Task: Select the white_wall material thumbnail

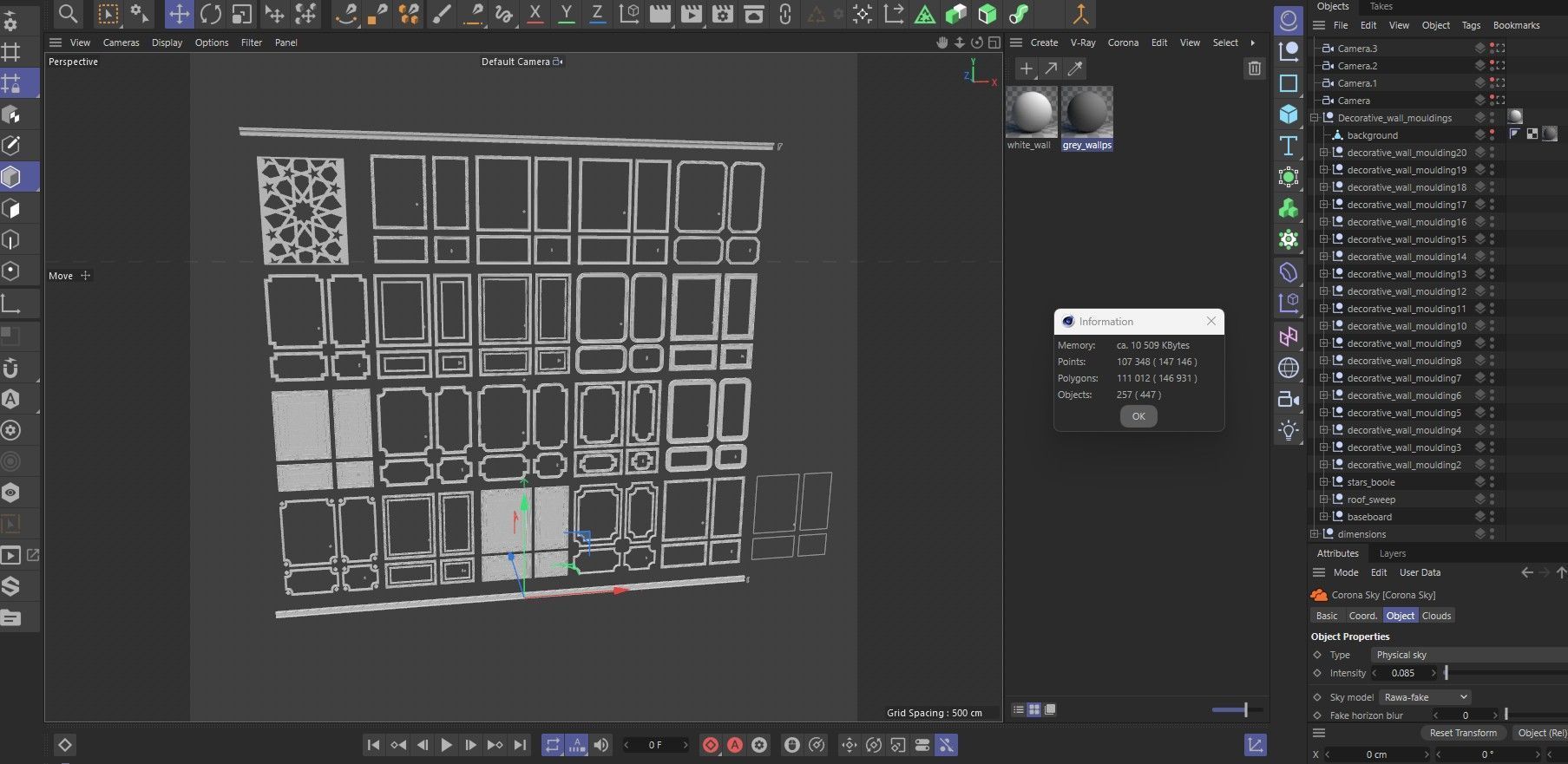Action: [1031, 113]
